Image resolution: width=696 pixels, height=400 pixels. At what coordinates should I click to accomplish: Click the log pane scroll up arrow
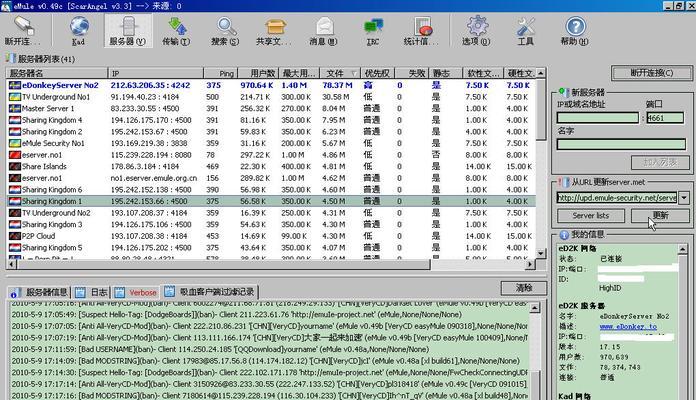click(535, 307)
